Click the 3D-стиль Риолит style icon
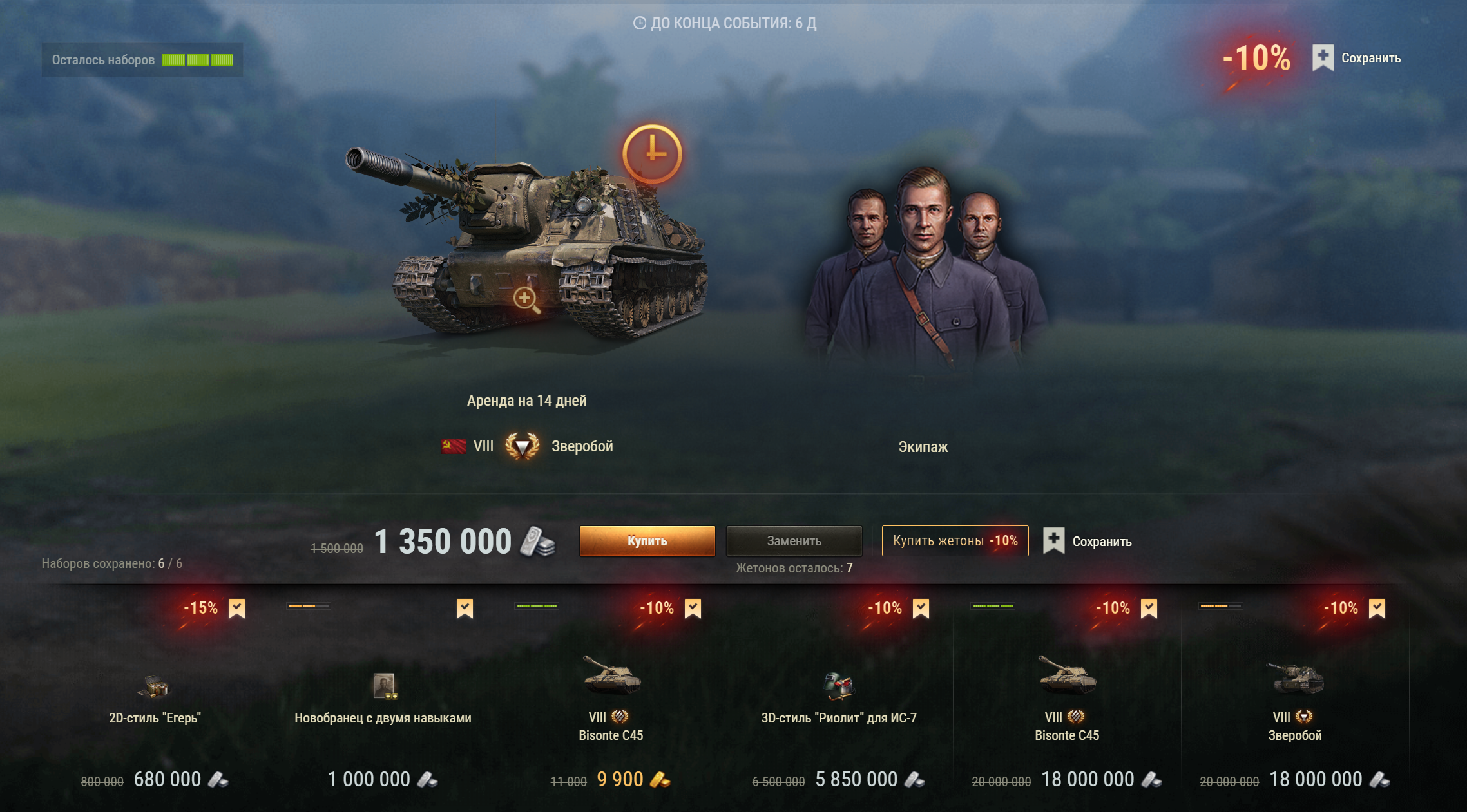1467x812 pixels. (x=839, y=686)
